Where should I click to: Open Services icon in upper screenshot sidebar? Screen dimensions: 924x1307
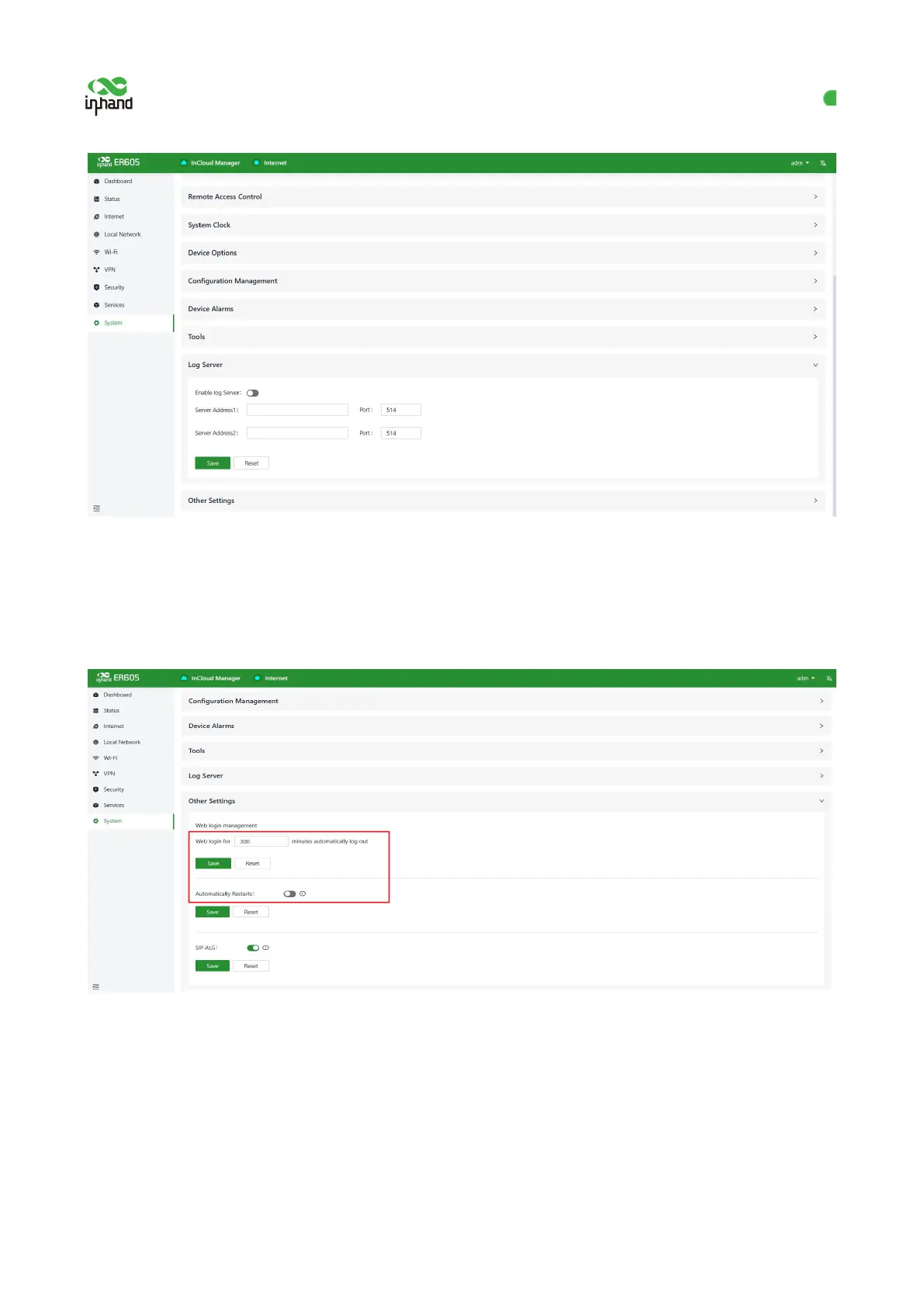[96, 305]
